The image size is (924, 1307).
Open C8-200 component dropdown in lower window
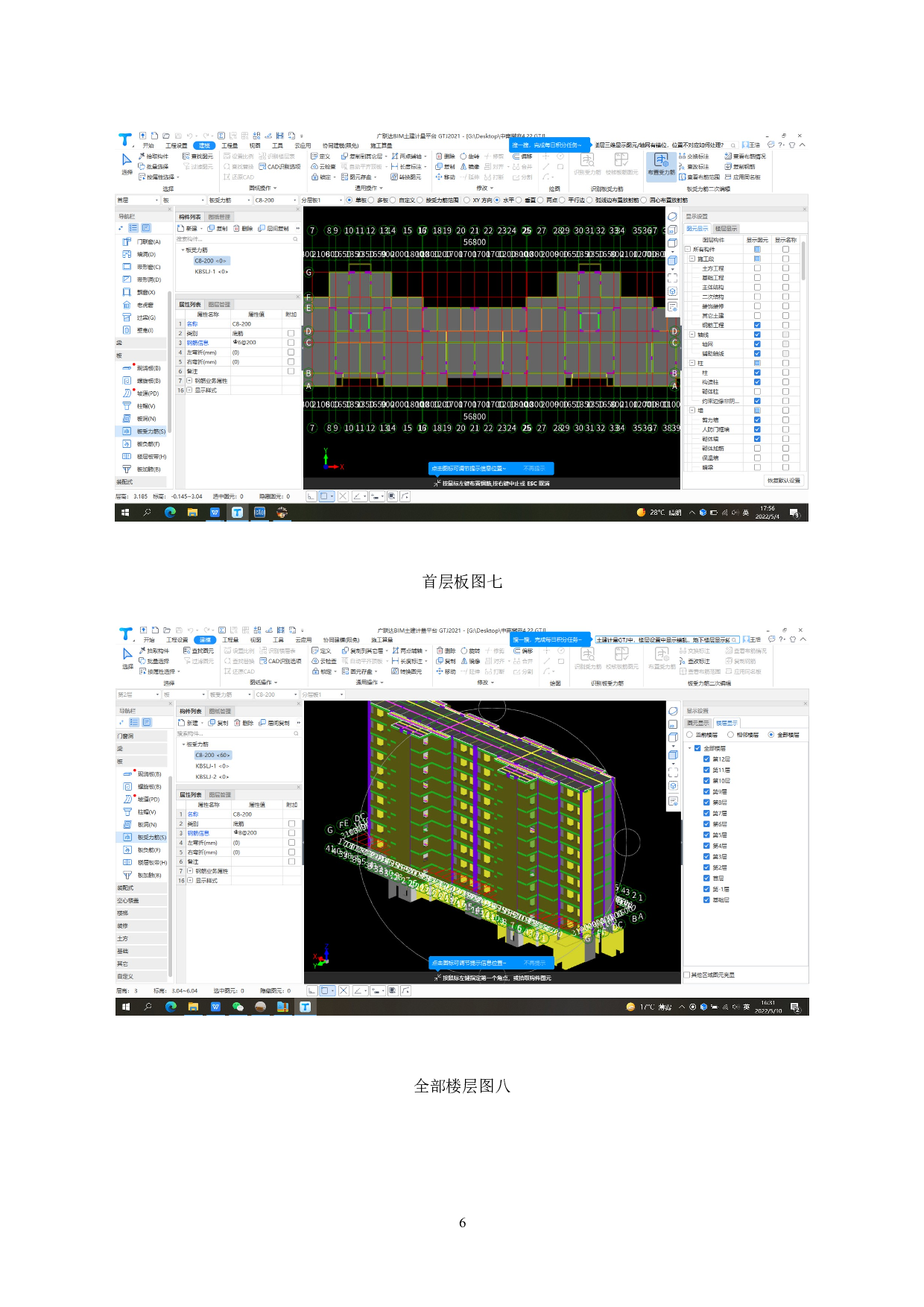275,694
